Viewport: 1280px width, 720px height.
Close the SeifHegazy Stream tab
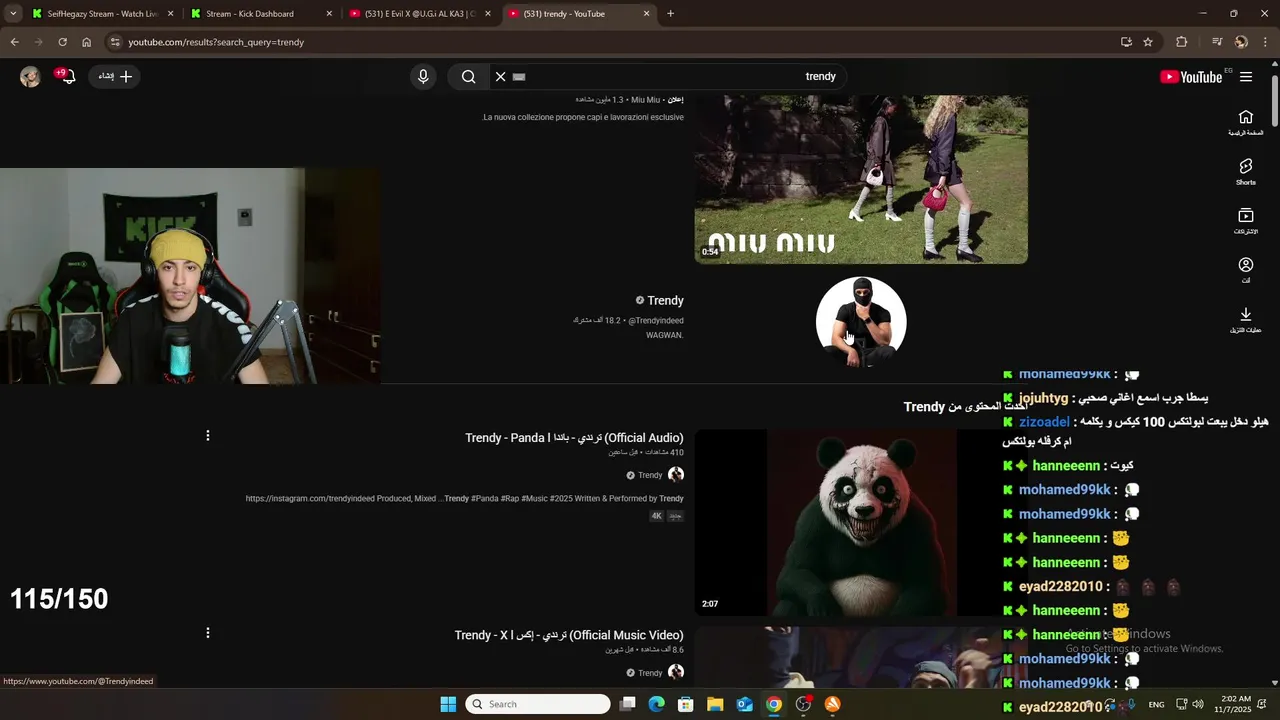point(171,14)
